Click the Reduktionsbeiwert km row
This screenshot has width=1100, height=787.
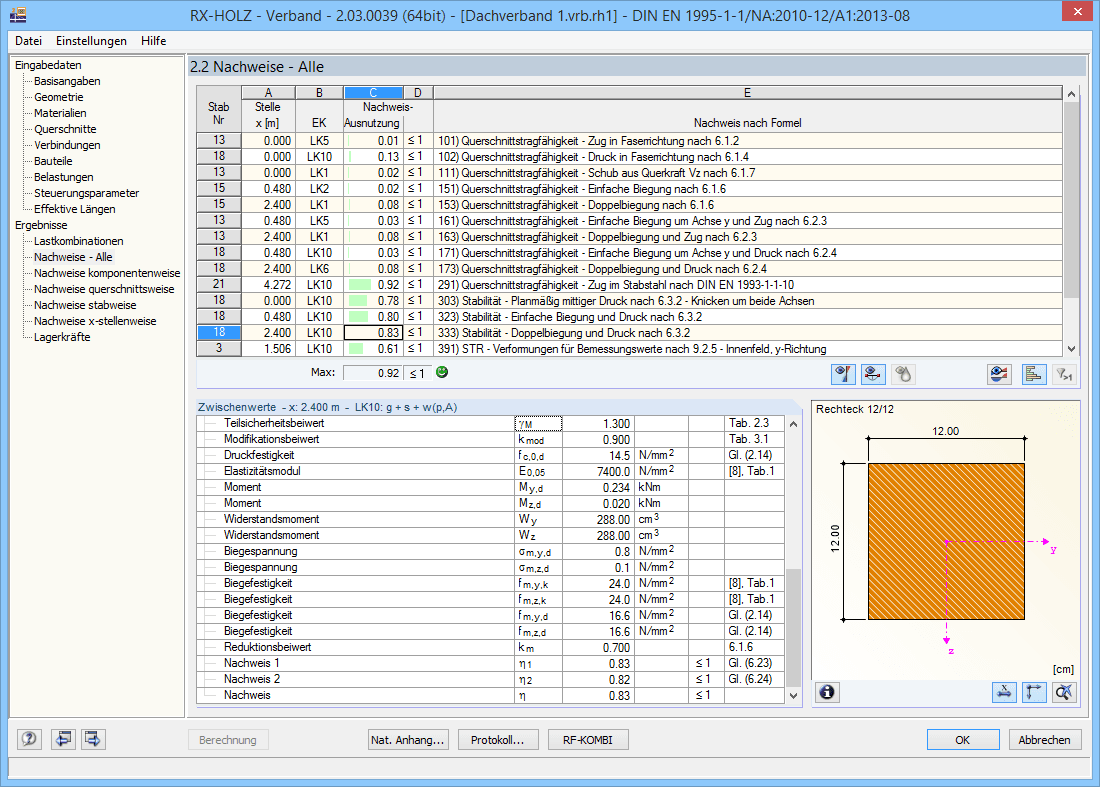[490, 647]
